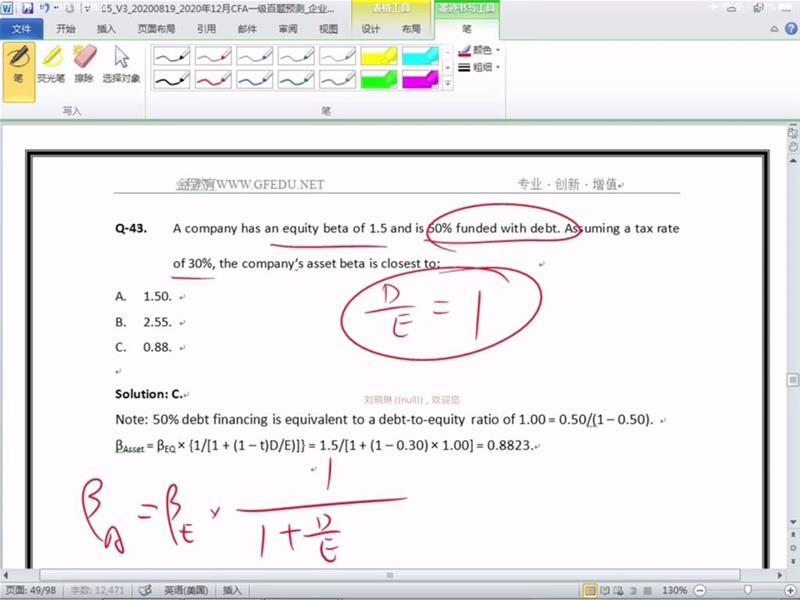Pick the thin gray pen style

point(337,56)
